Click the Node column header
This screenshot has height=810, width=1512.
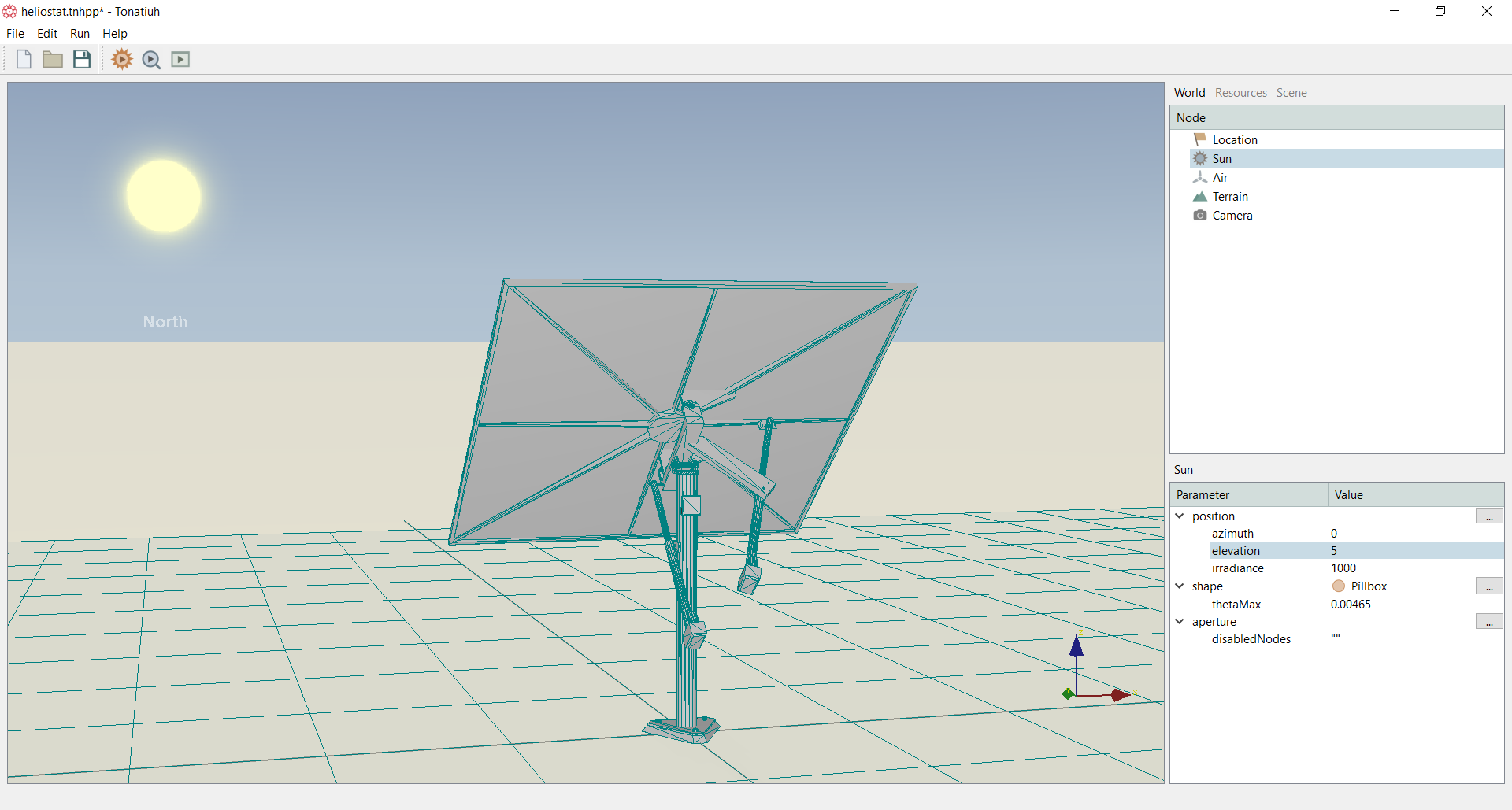pos(1337,117)
